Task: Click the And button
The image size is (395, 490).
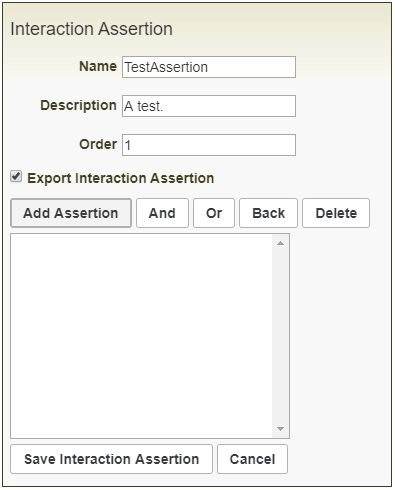Action: click(162, 213)
